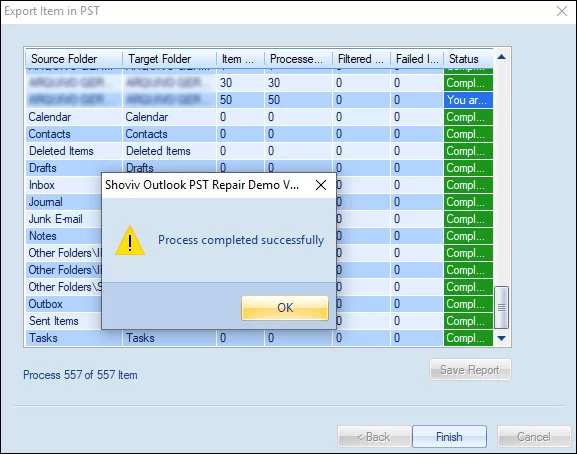Click the Save Report button

point(470,369)
